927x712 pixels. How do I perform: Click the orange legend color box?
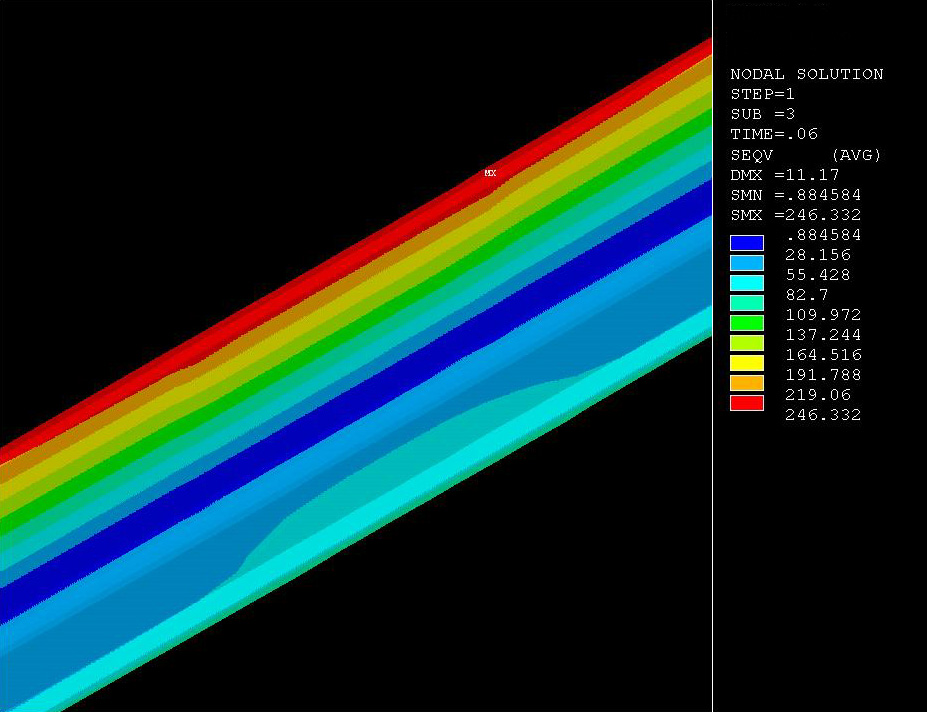pos(747,383)
